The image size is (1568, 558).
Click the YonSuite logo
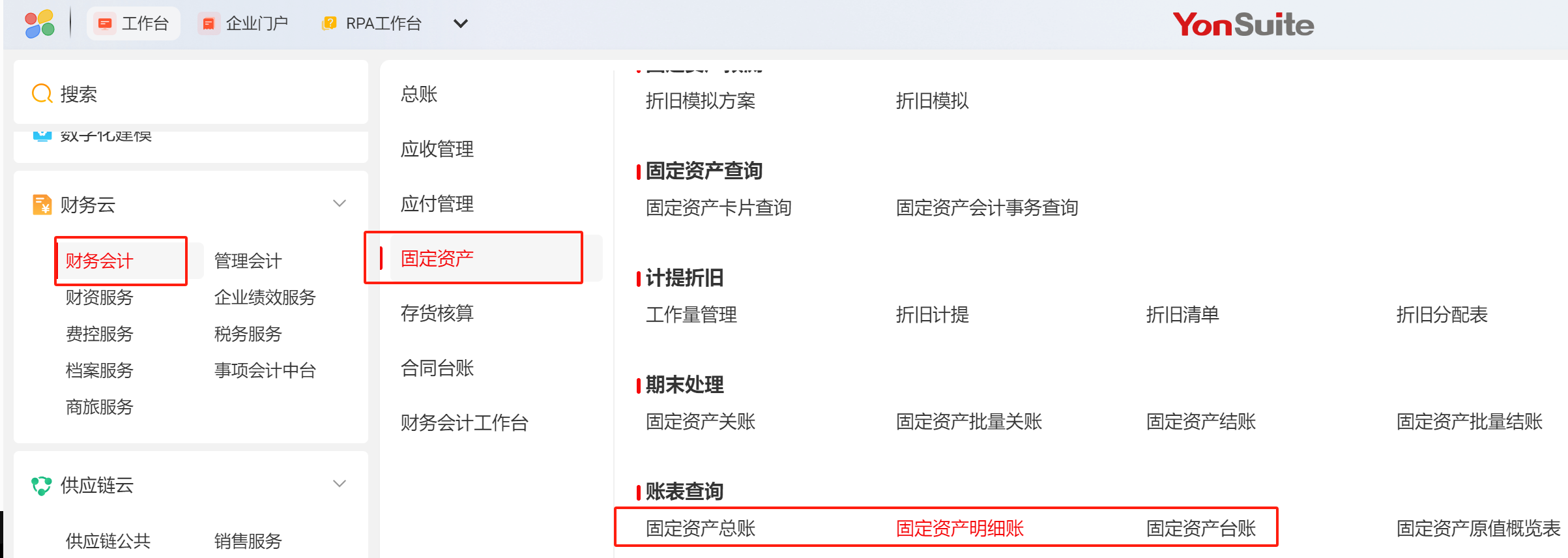pos(1243,25)
